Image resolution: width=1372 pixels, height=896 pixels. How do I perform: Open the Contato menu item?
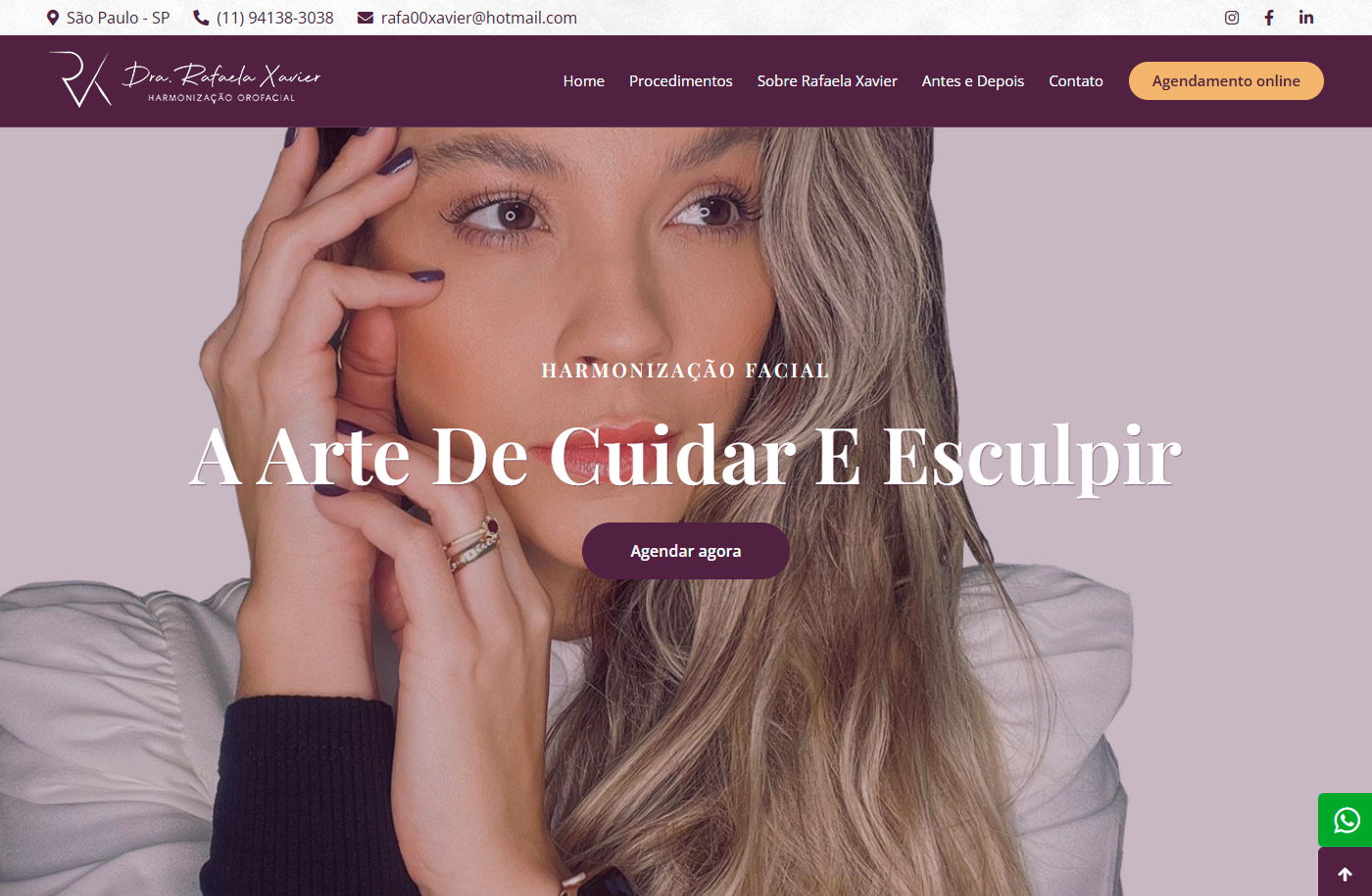[1076, 81]
